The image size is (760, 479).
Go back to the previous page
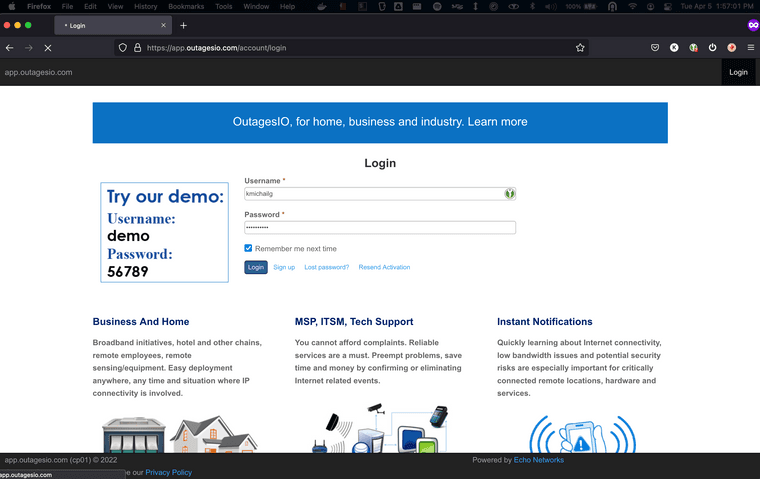(10, 48)
